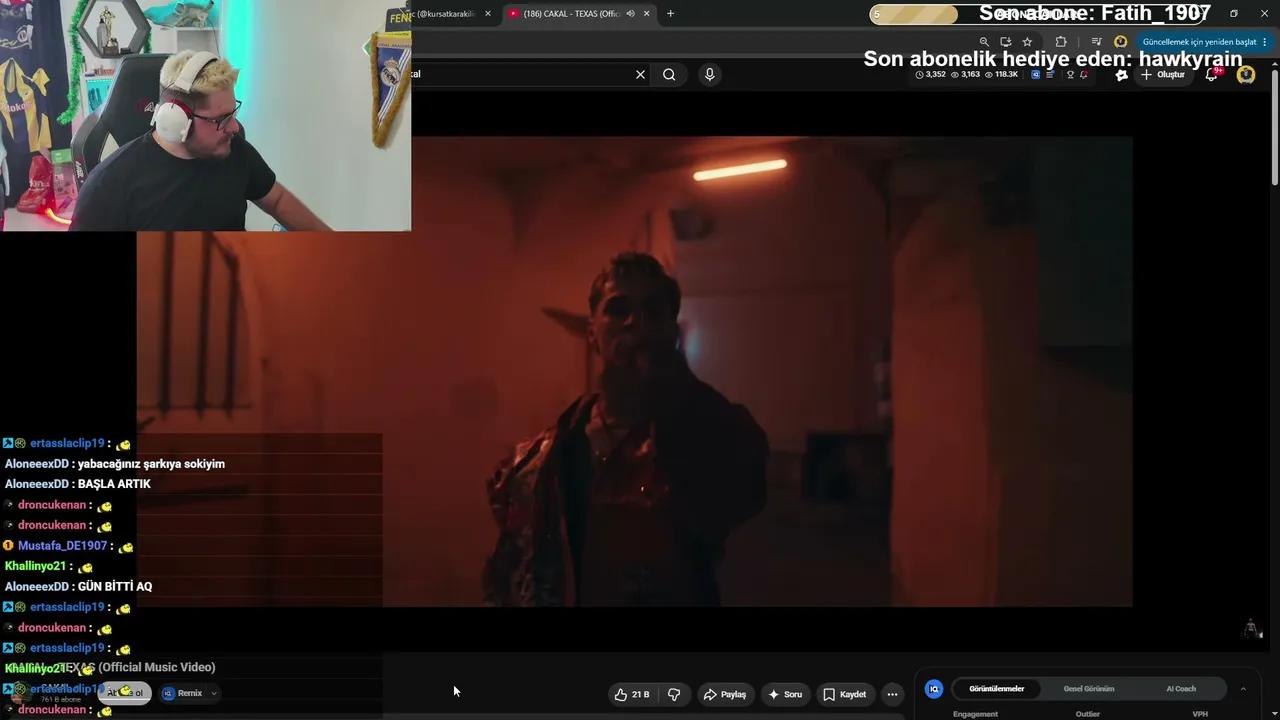The height and width of the screenshot is (720, 1280).
Task: Save the video with Kaydet button
Action: click(845, 694)
